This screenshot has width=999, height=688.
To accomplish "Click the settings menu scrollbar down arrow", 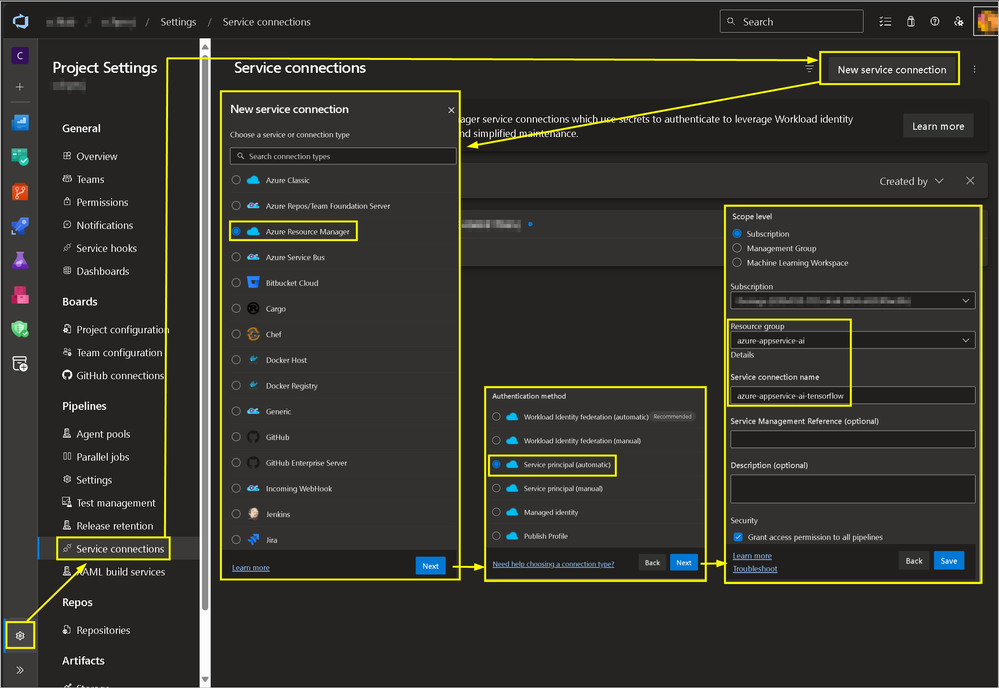I will click(x=205, y=680).
